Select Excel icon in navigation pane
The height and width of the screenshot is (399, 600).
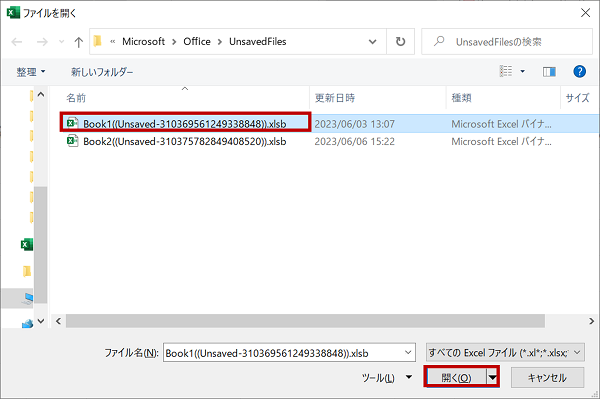[27, 244]
